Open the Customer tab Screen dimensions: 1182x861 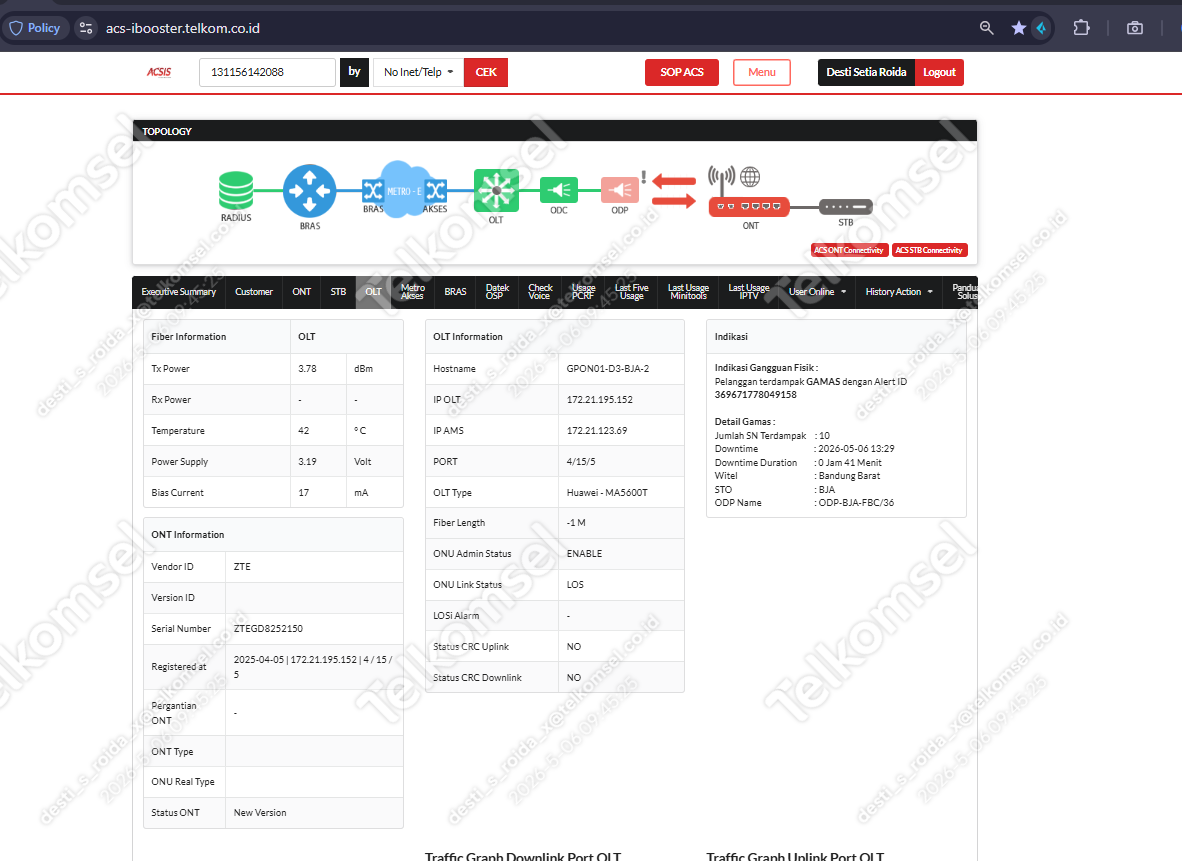pos(254,292)
